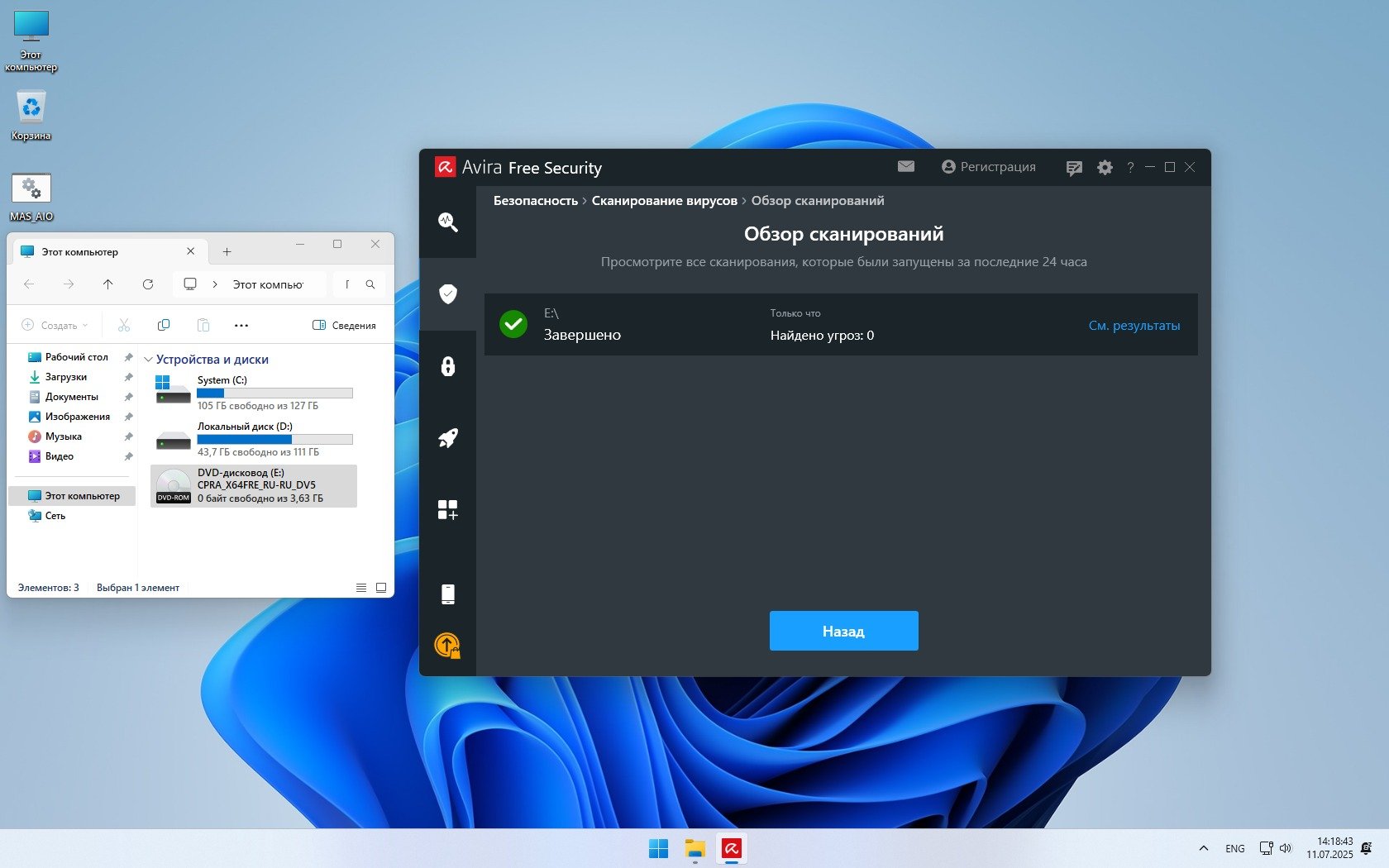Select Рабочий стол in Explorer sidebar
1389x868 pixels.
click(x=76, y=357)
